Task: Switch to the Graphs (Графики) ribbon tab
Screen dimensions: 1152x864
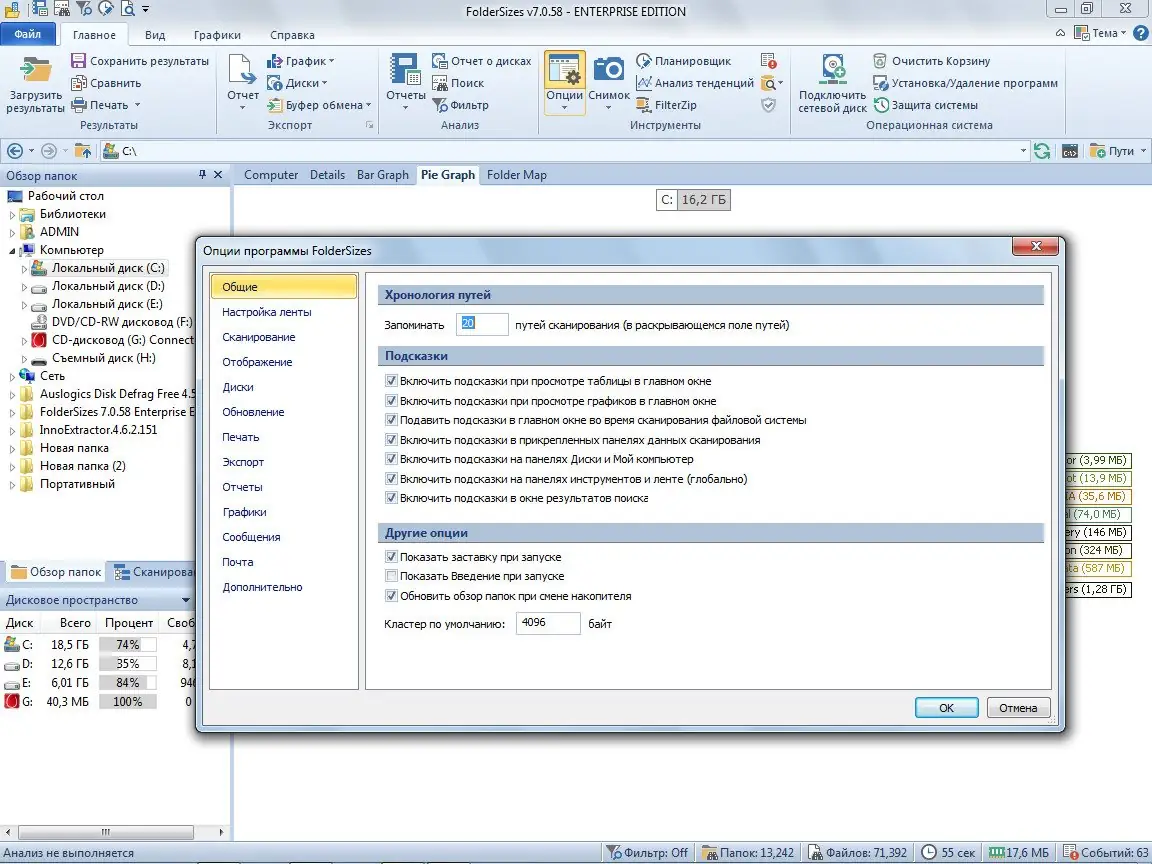Action: coord(217,35)
